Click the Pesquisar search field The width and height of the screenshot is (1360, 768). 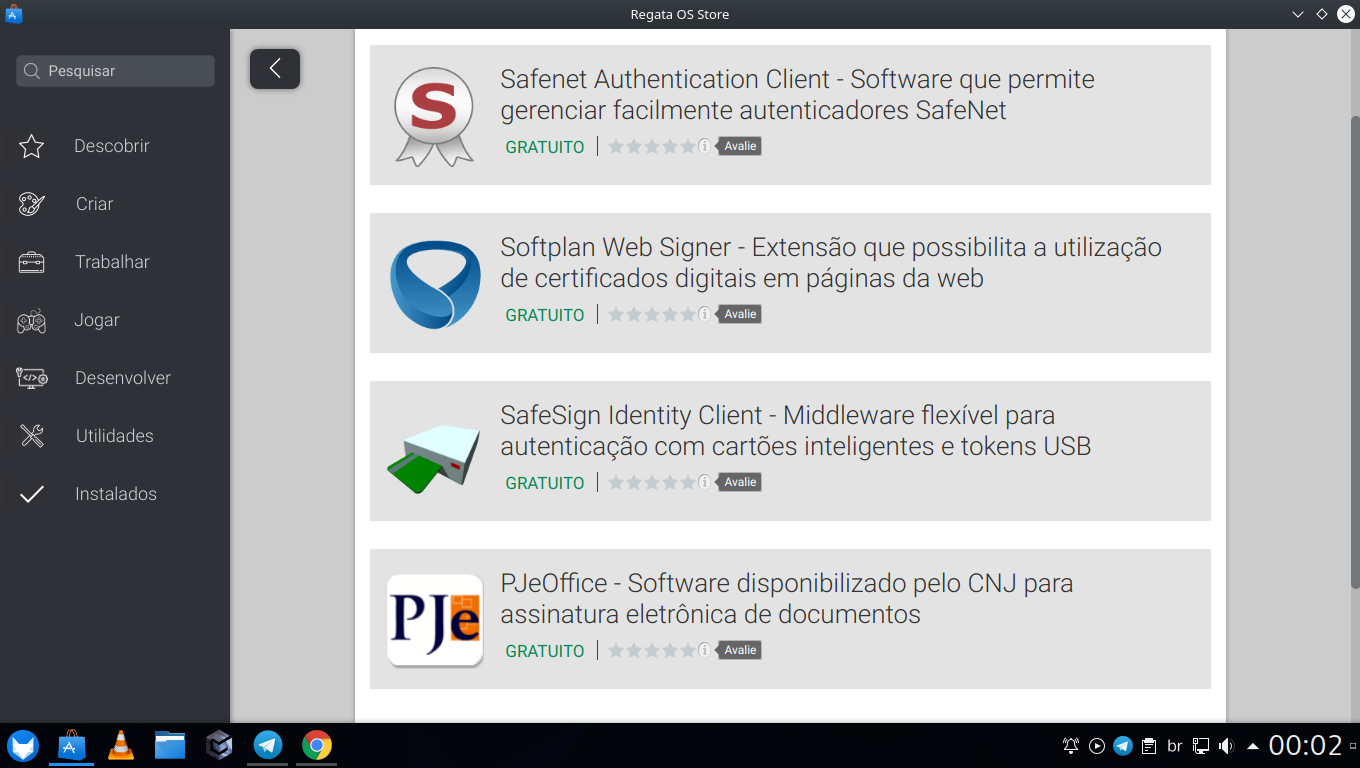(x=114, y=70)
